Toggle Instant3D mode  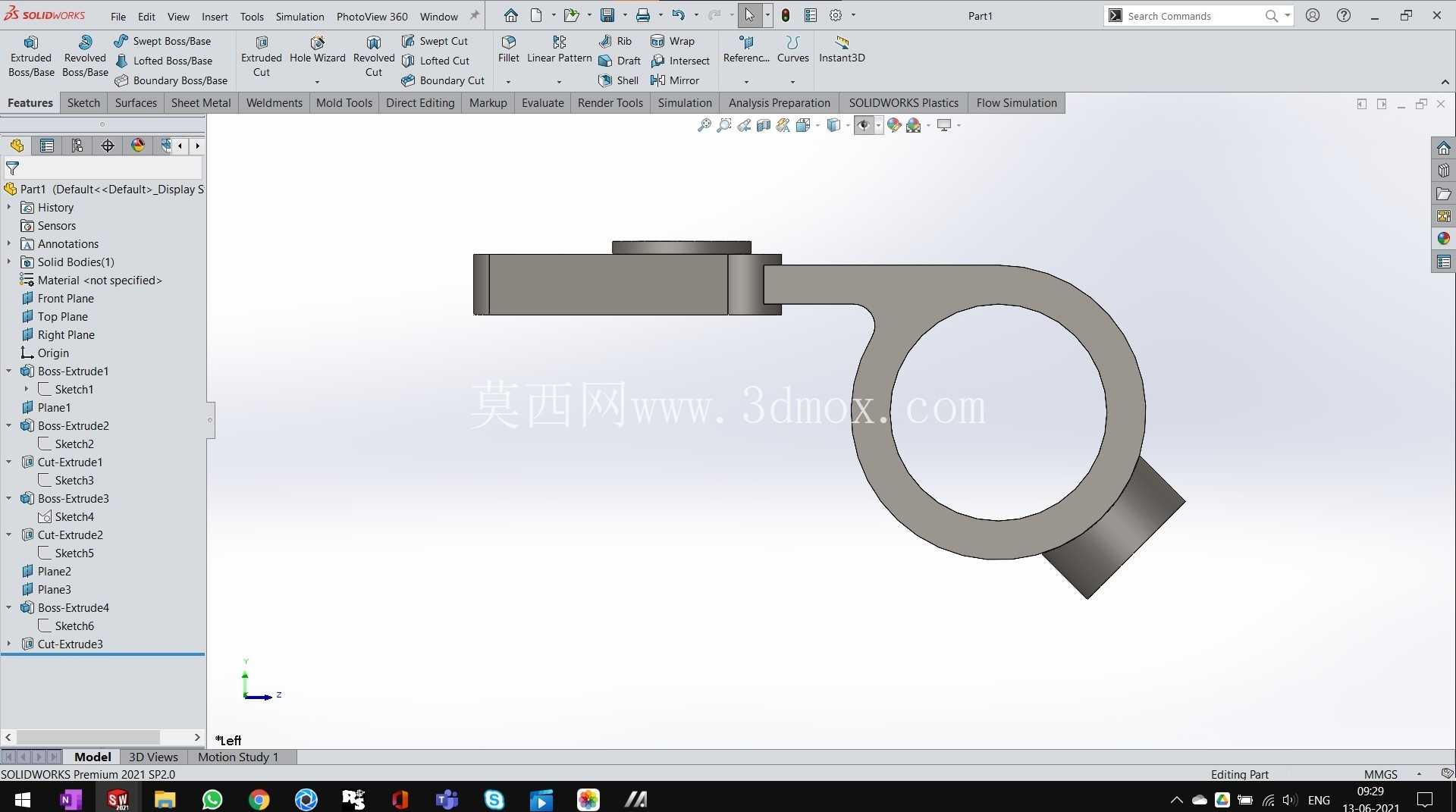(x=842, y=49)
